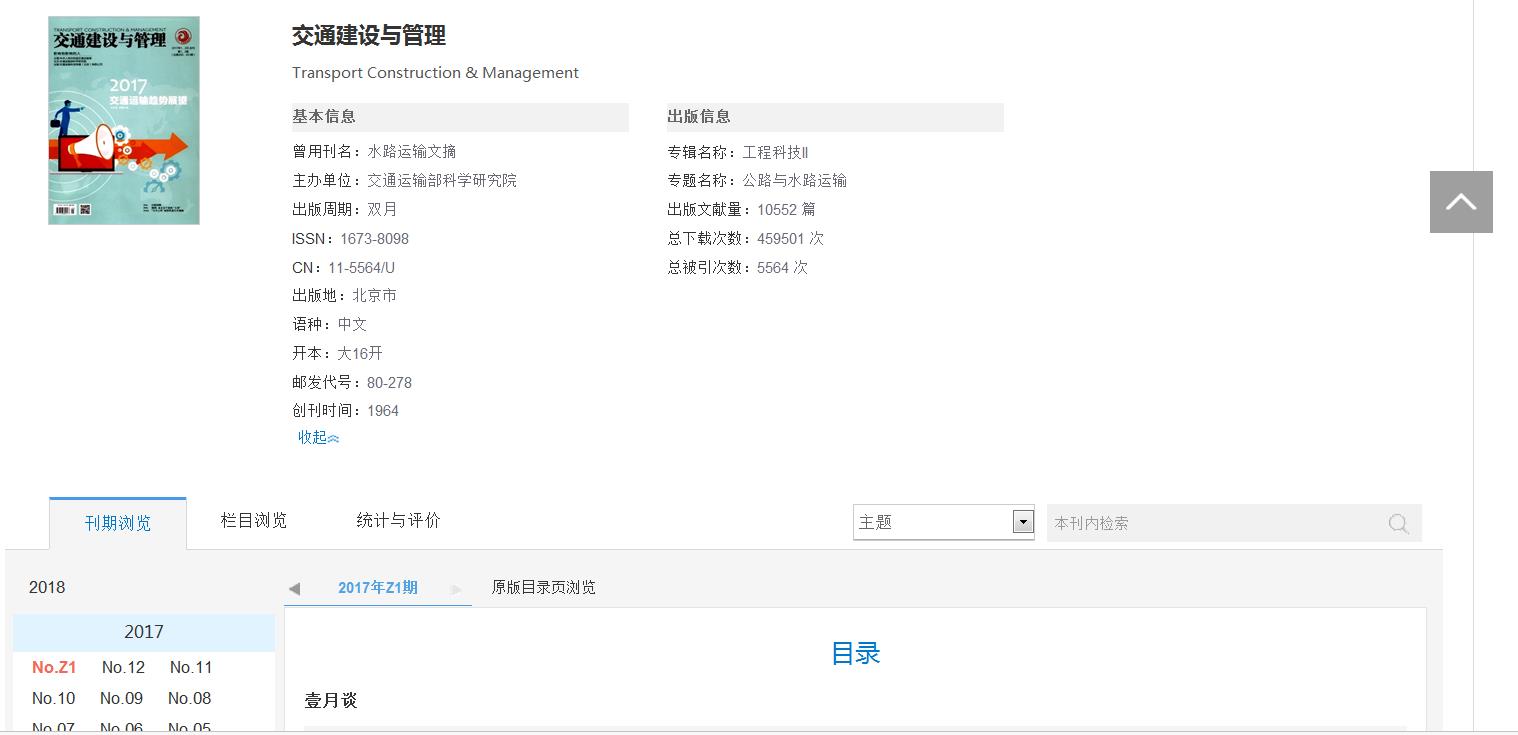
Task: Switch to the 栏目浏览 tab
Action: coord(254,520)
